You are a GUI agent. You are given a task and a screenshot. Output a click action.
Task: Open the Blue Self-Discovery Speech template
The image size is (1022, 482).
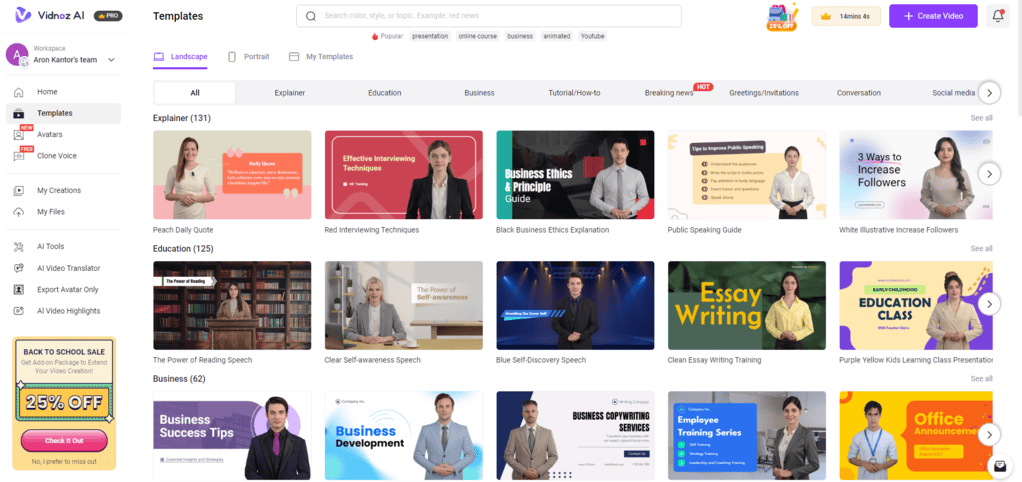coord(576,305)
